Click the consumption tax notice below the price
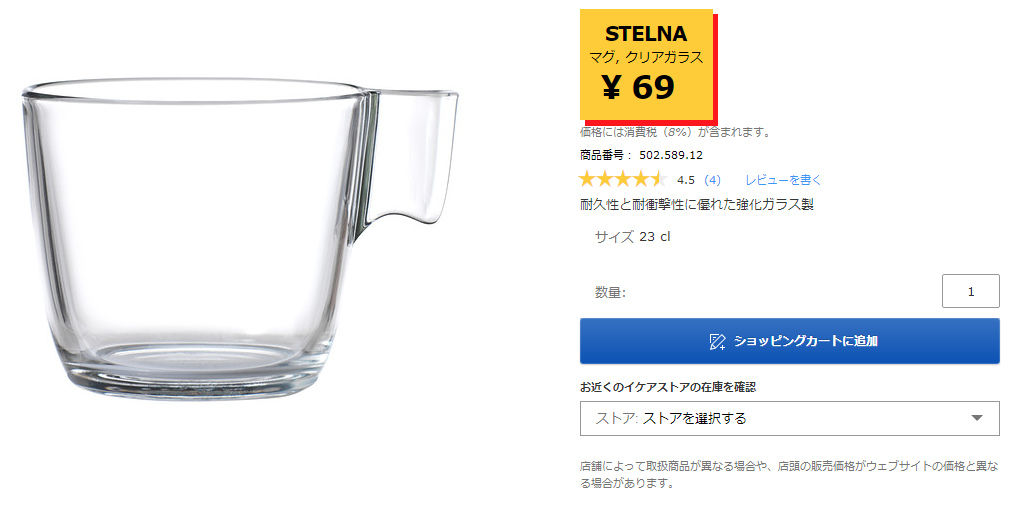The width and height of the screenshot is (1010, 508). (x=676, y=132)
